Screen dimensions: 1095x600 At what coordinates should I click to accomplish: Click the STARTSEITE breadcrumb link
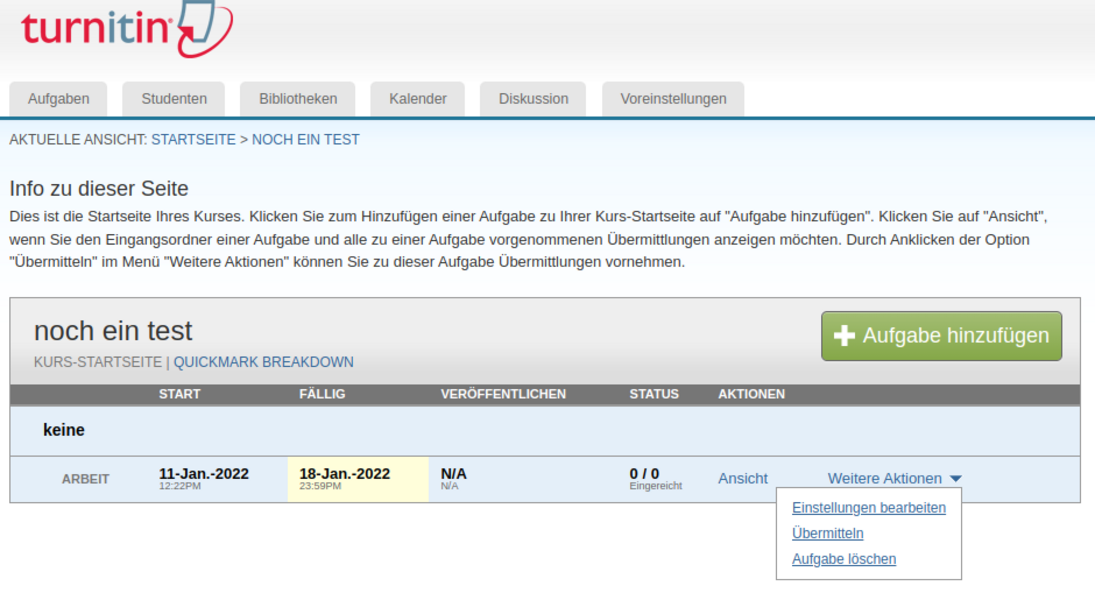coord(193,140)
